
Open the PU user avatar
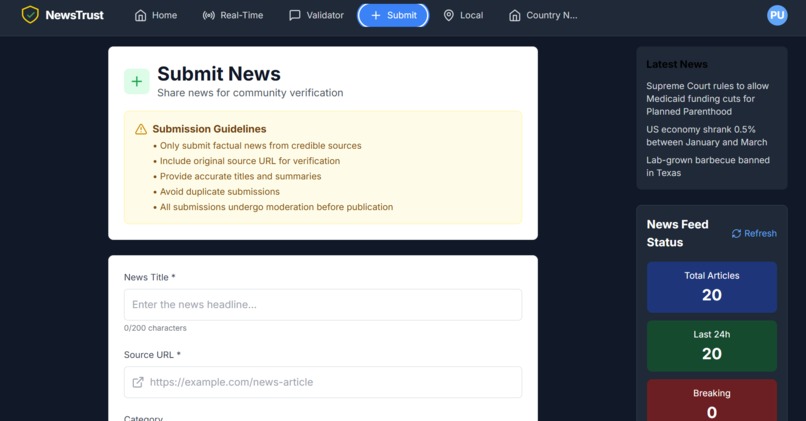tap(777, 15)
